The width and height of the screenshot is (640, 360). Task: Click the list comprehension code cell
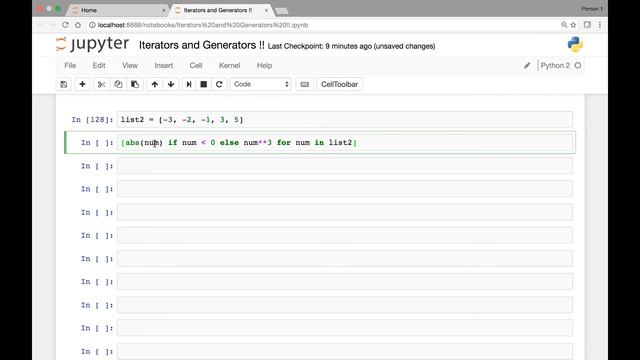(345, 142)
